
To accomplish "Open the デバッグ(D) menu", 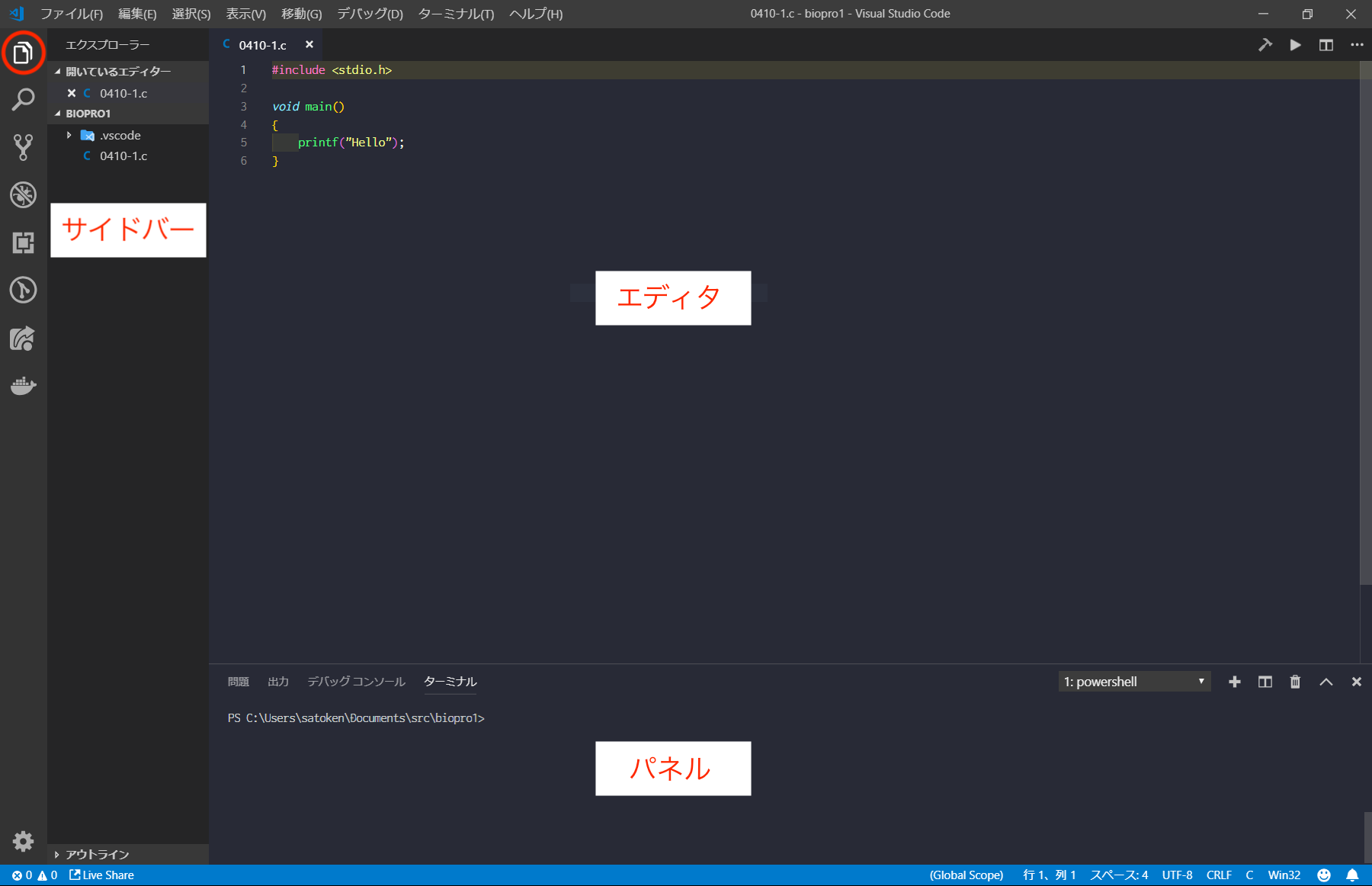I will (370, 14).
